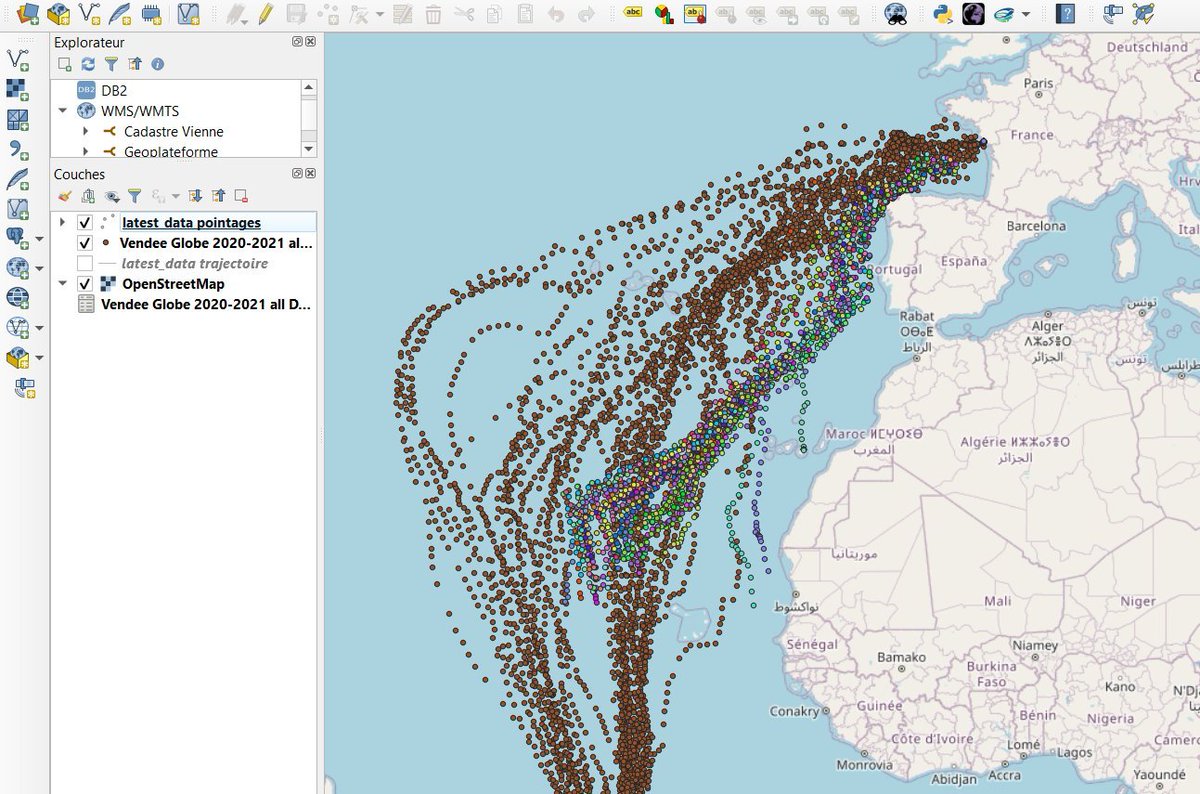Click the New virtual layer toolbar icon
The width and height of the screenshot is (1200, 794).
[188, 13]
